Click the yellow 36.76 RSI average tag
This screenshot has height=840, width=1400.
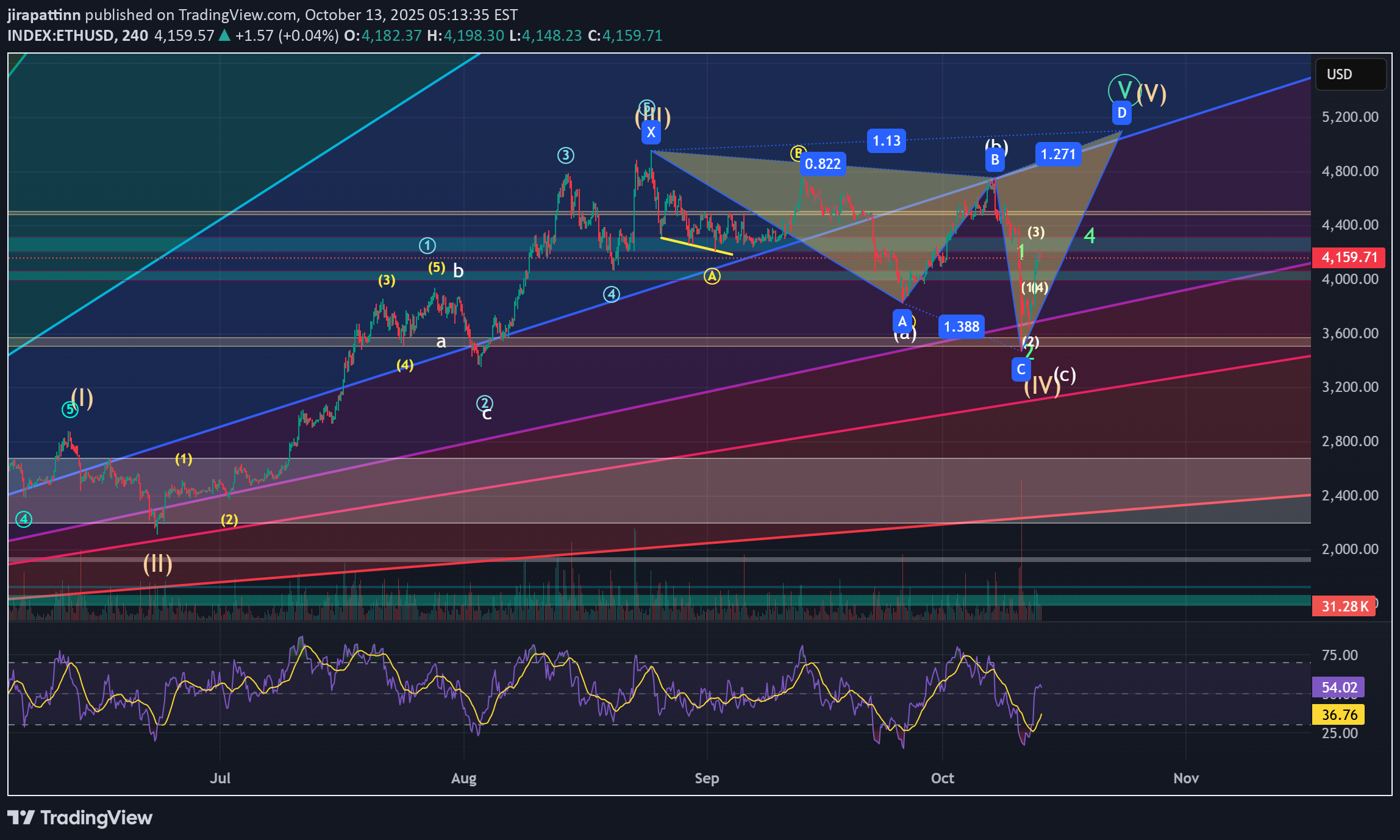pyautogui.click(x=1338, y=714)
